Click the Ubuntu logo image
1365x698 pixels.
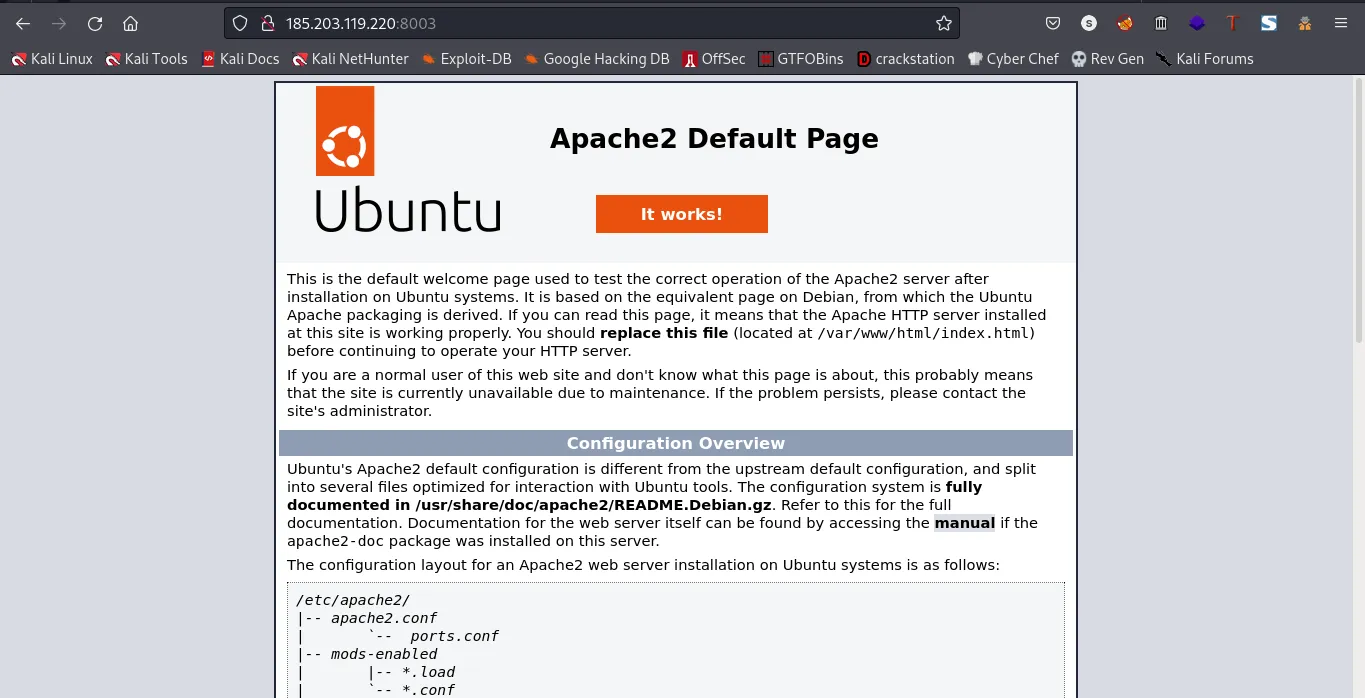tap(408, 160)
